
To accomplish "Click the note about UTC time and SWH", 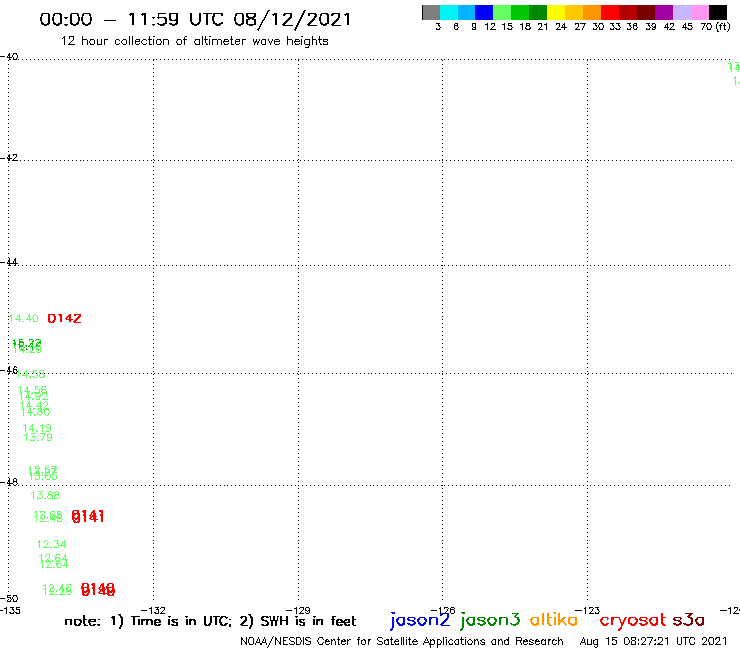I will click(x=210, y=621).
